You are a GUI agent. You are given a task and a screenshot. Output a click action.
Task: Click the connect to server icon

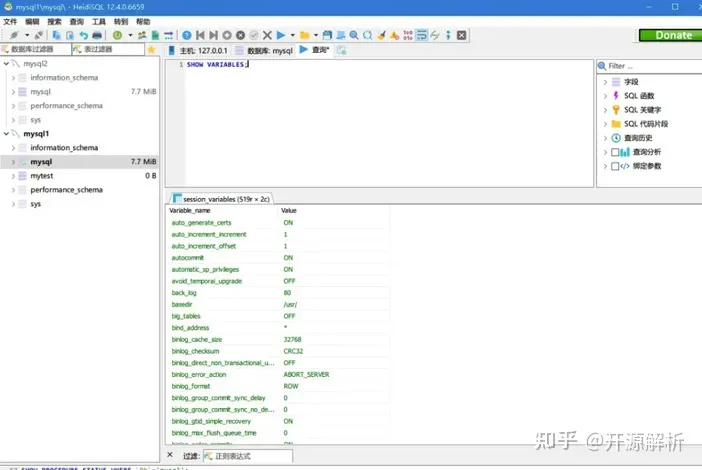(x=14, y=35)
